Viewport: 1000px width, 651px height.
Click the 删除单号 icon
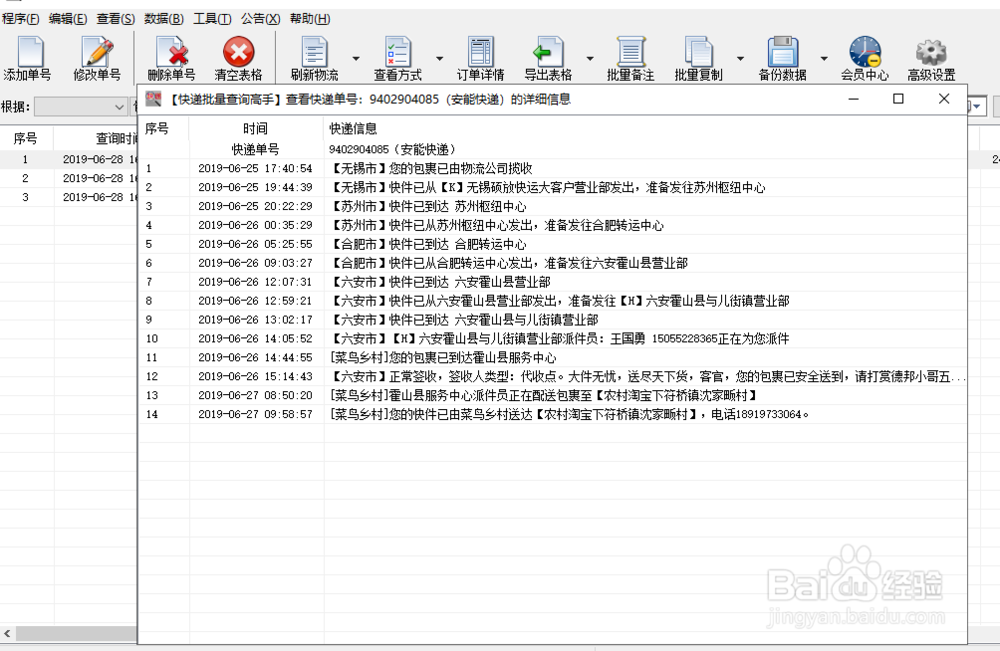[172, 52]
